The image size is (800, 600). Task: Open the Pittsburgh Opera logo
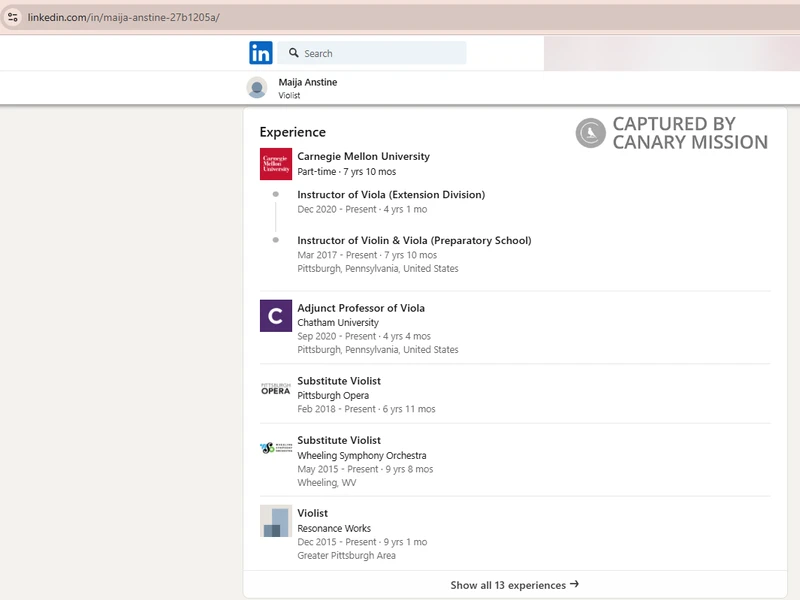[x=276, y=389]
